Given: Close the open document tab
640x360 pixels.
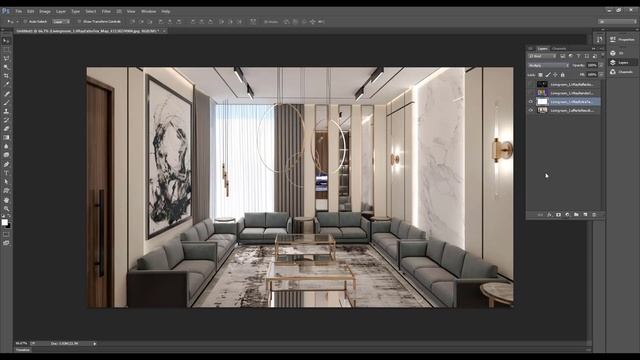Looking at the screenshot, I should (164, 31).
